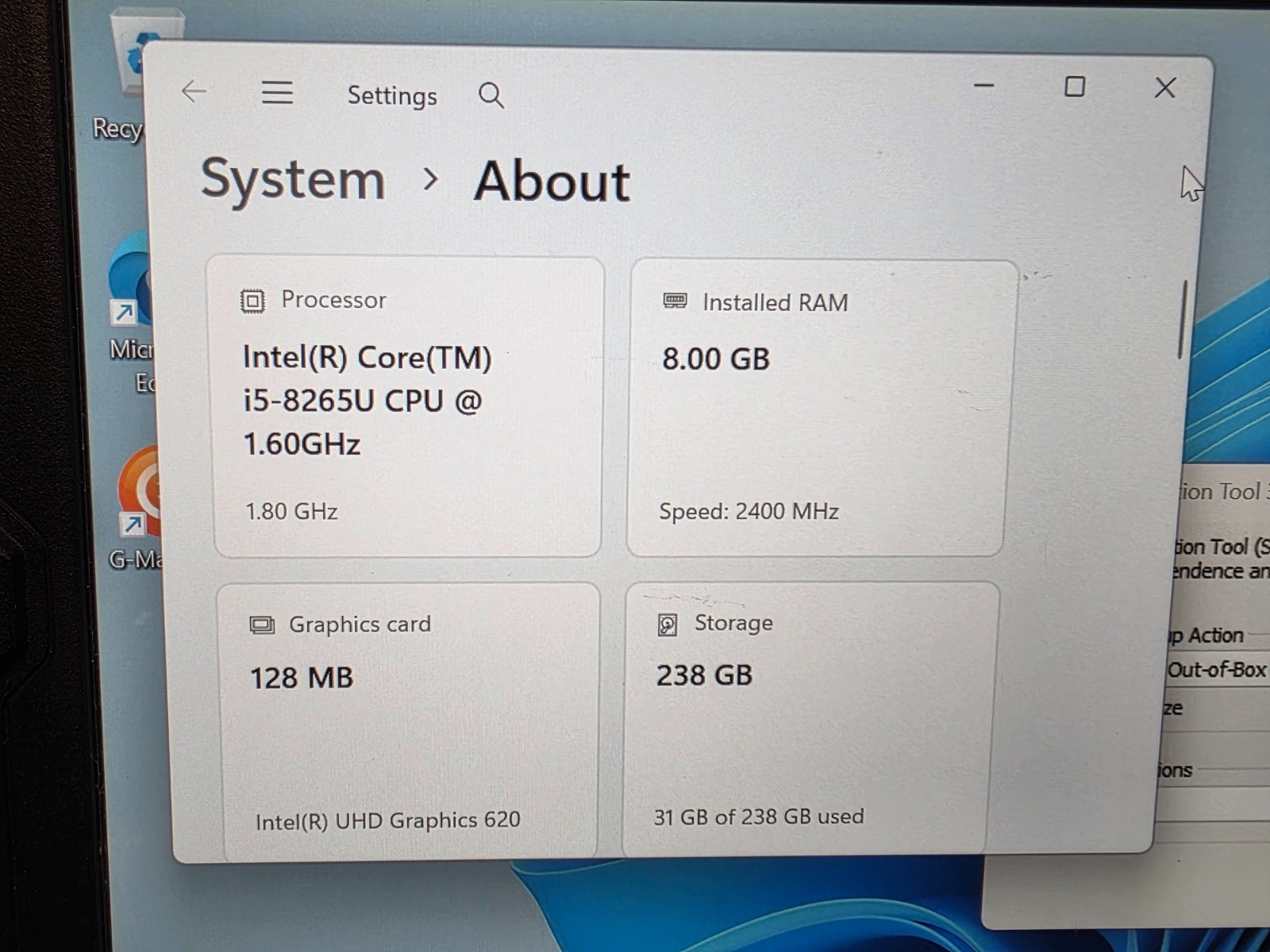Click Out-of-Box option in background window
1270x952 pixels.
pos(1217,670)
